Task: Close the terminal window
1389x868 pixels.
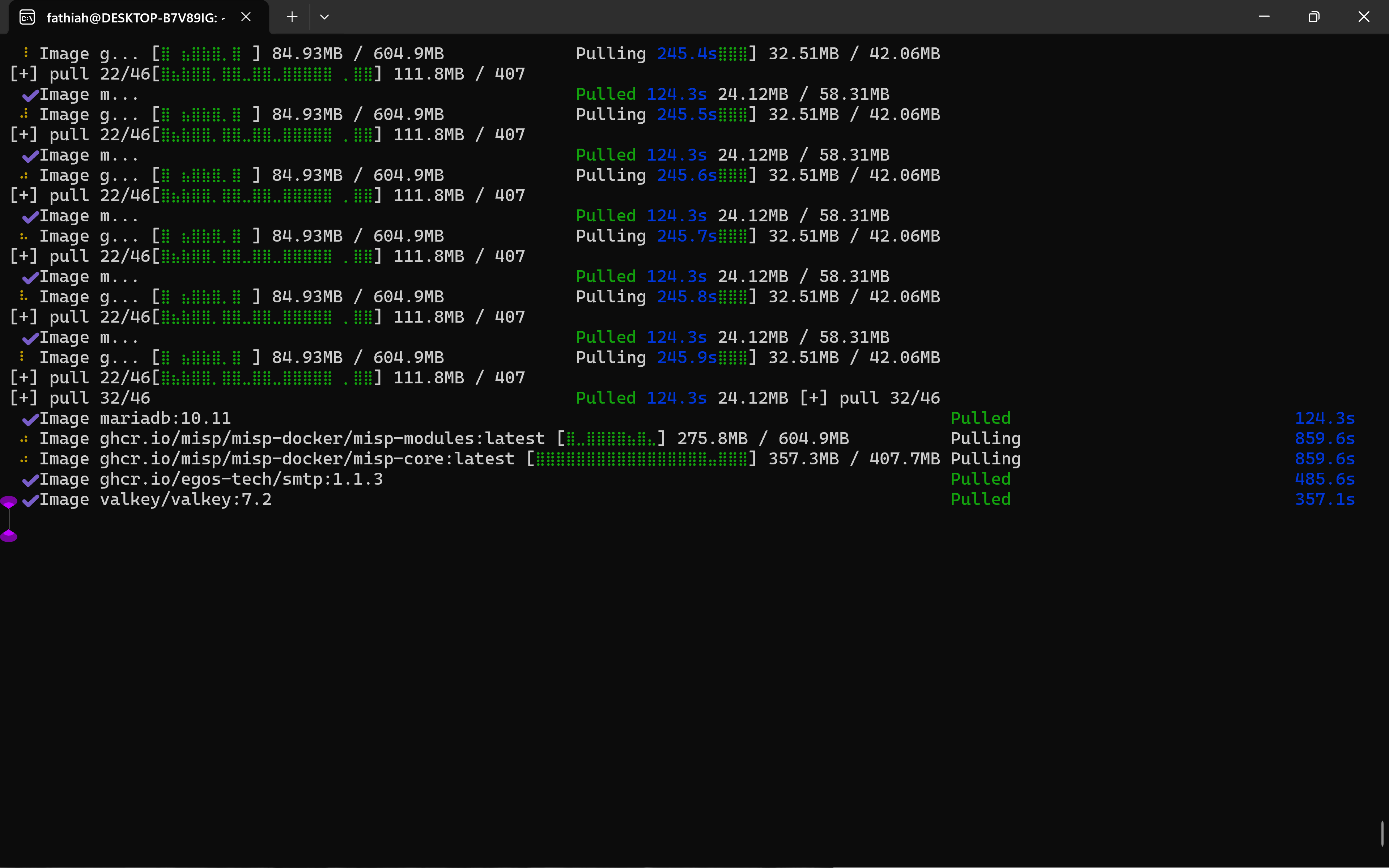Action: pos(1364,17)
